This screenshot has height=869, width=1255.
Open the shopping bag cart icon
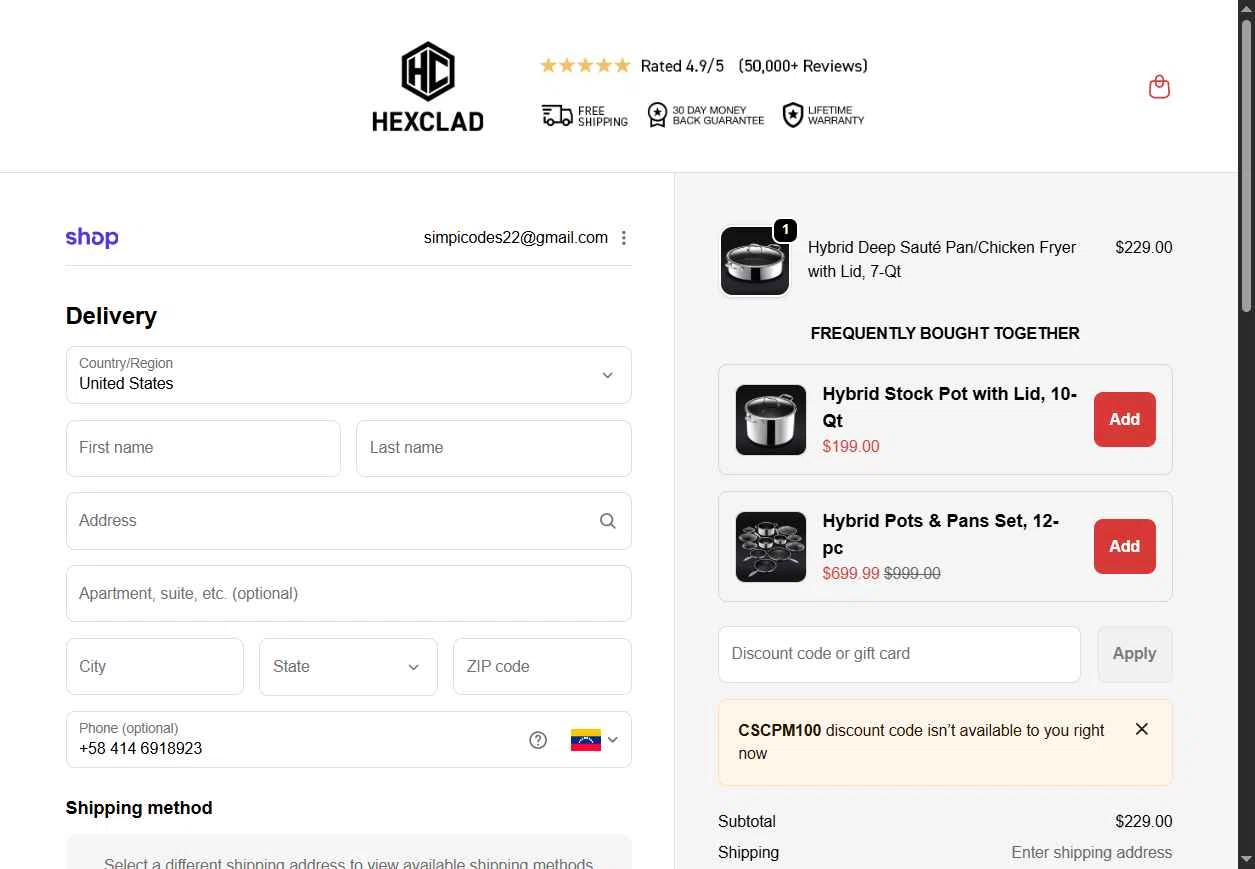coord(1159,87)
